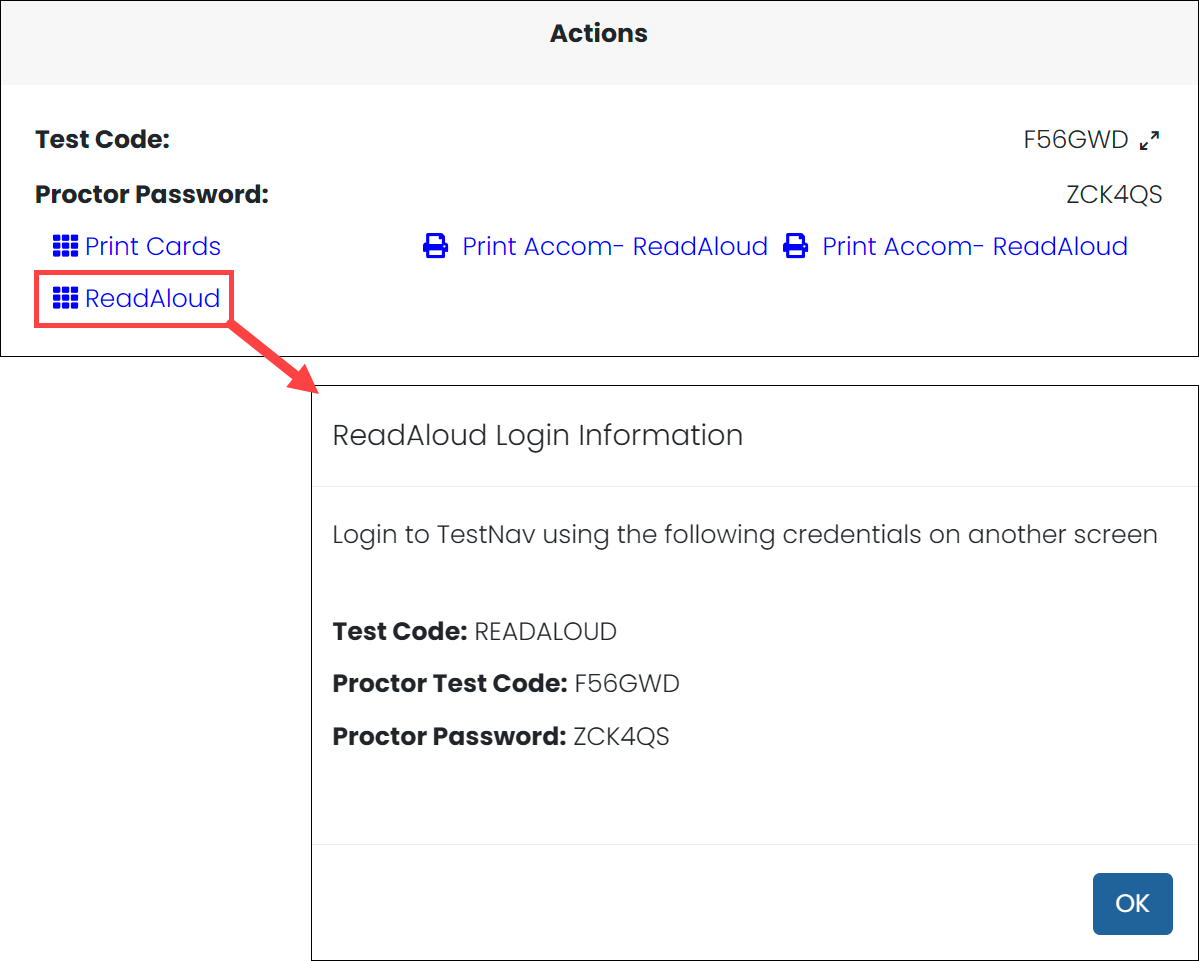Screen dimensions: 1199x961
Task: Open the ReadAloud login information link
Action: (x=152, y=298)
